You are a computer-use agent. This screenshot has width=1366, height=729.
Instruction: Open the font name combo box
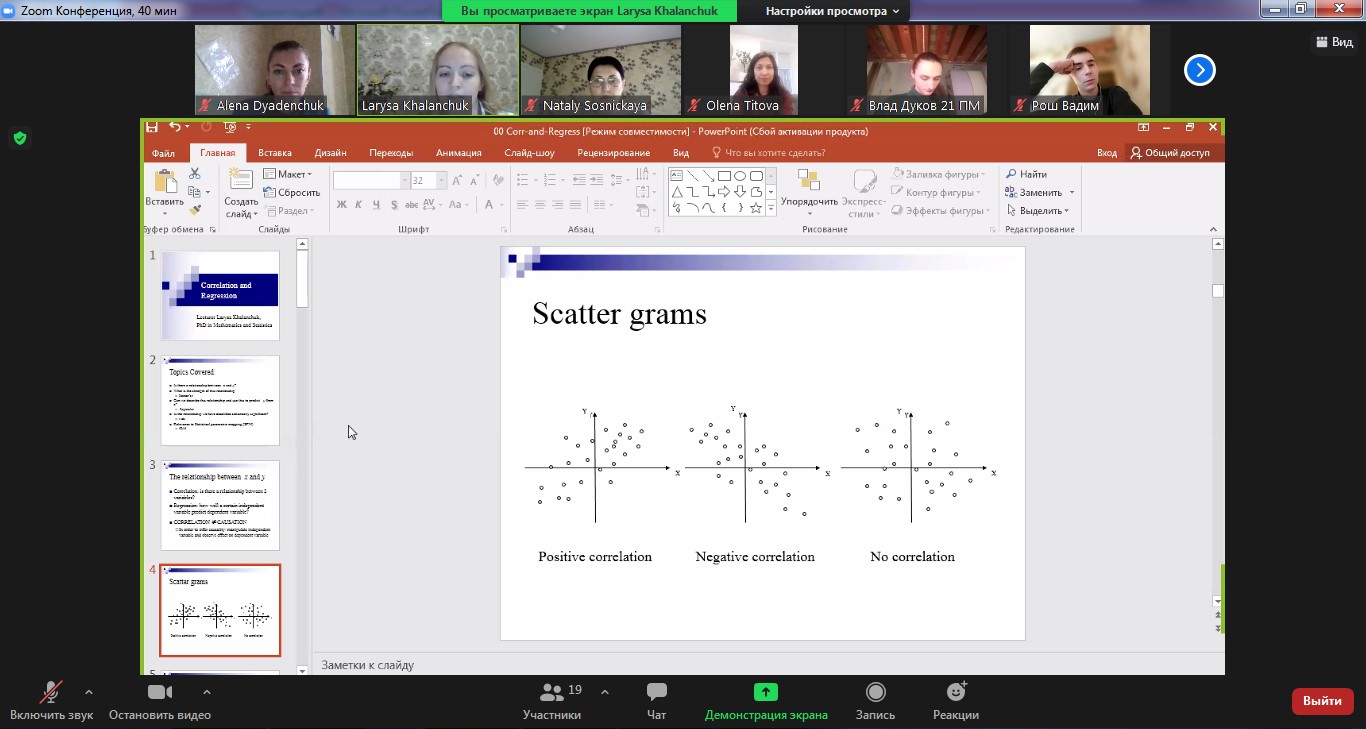point(371,181)
